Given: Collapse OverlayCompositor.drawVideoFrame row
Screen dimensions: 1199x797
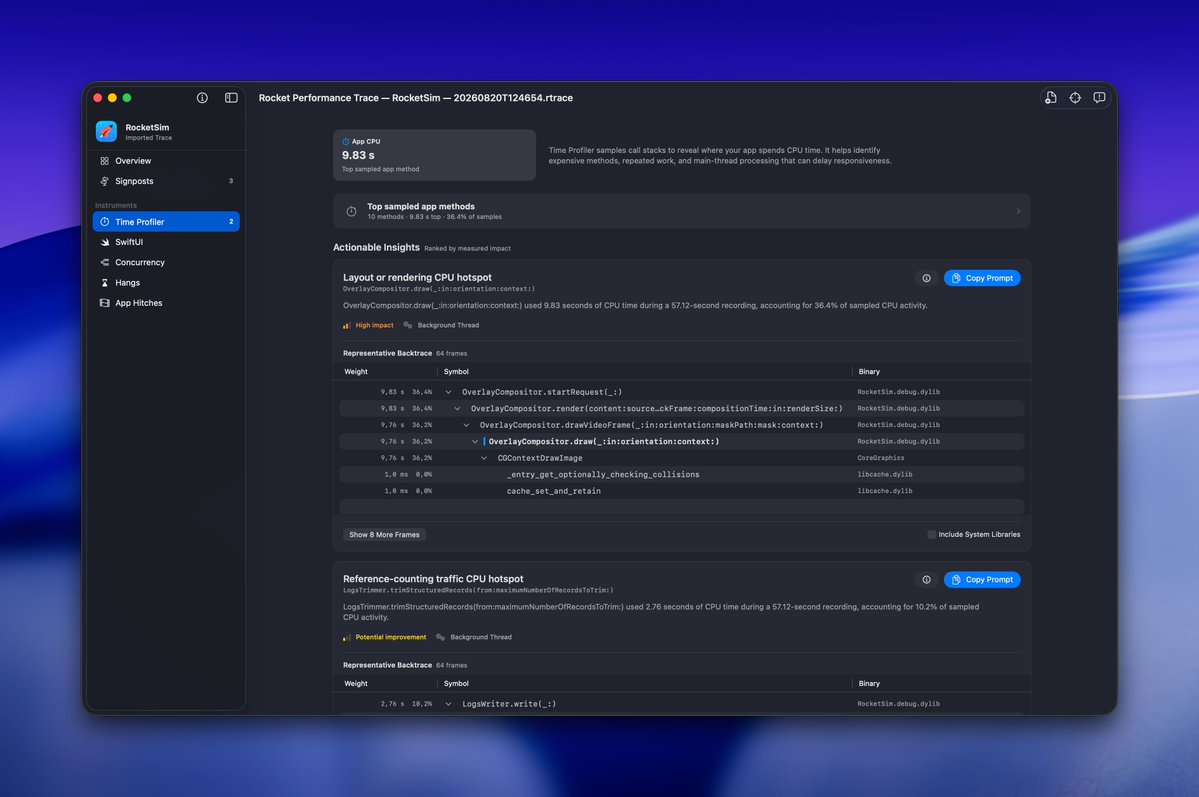Looking at the screenshot, I should [x=466, y=425].
